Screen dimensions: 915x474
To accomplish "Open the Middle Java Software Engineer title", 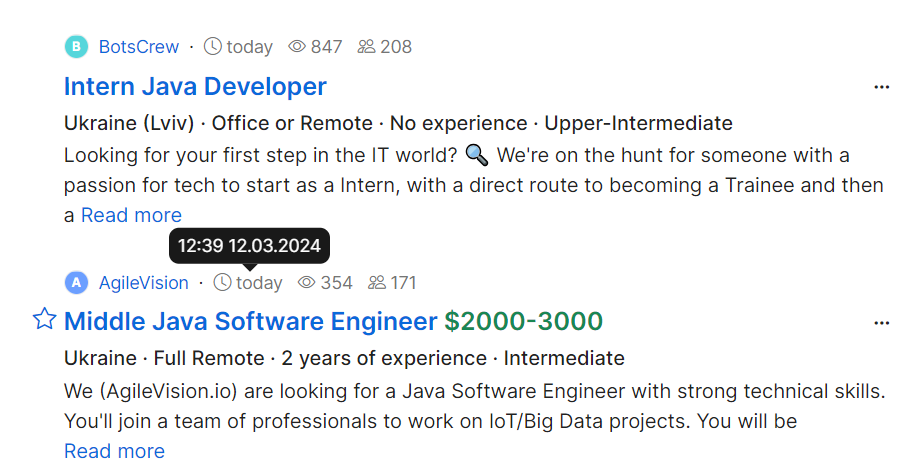I will 250,321.
